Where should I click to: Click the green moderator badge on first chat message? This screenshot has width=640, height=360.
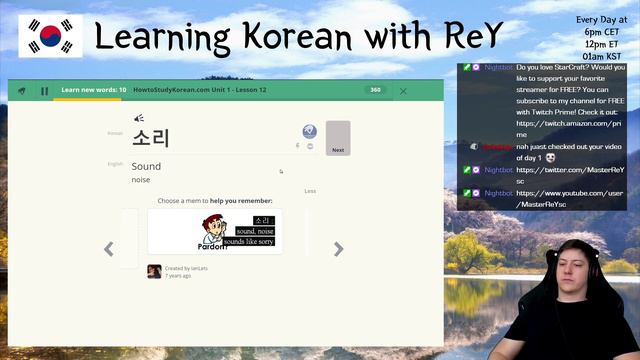click(x=467, y=67)
